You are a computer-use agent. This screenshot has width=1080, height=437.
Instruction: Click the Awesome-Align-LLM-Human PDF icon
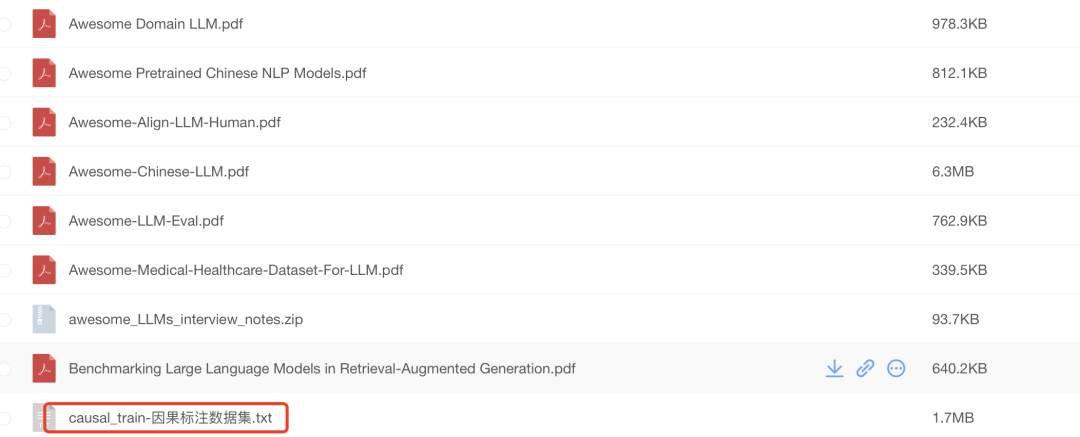pos(44,123)
